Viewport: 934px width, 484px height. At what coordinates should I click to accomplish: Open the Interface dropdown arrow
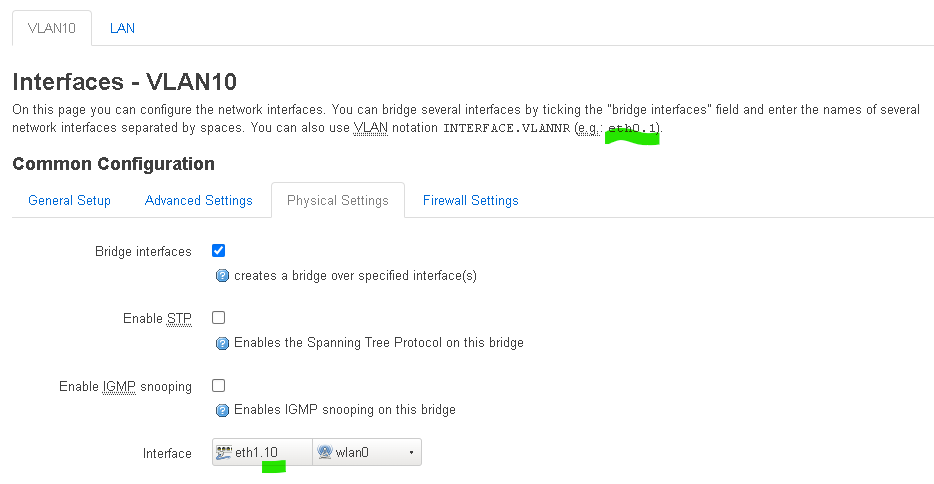[411, 452]
